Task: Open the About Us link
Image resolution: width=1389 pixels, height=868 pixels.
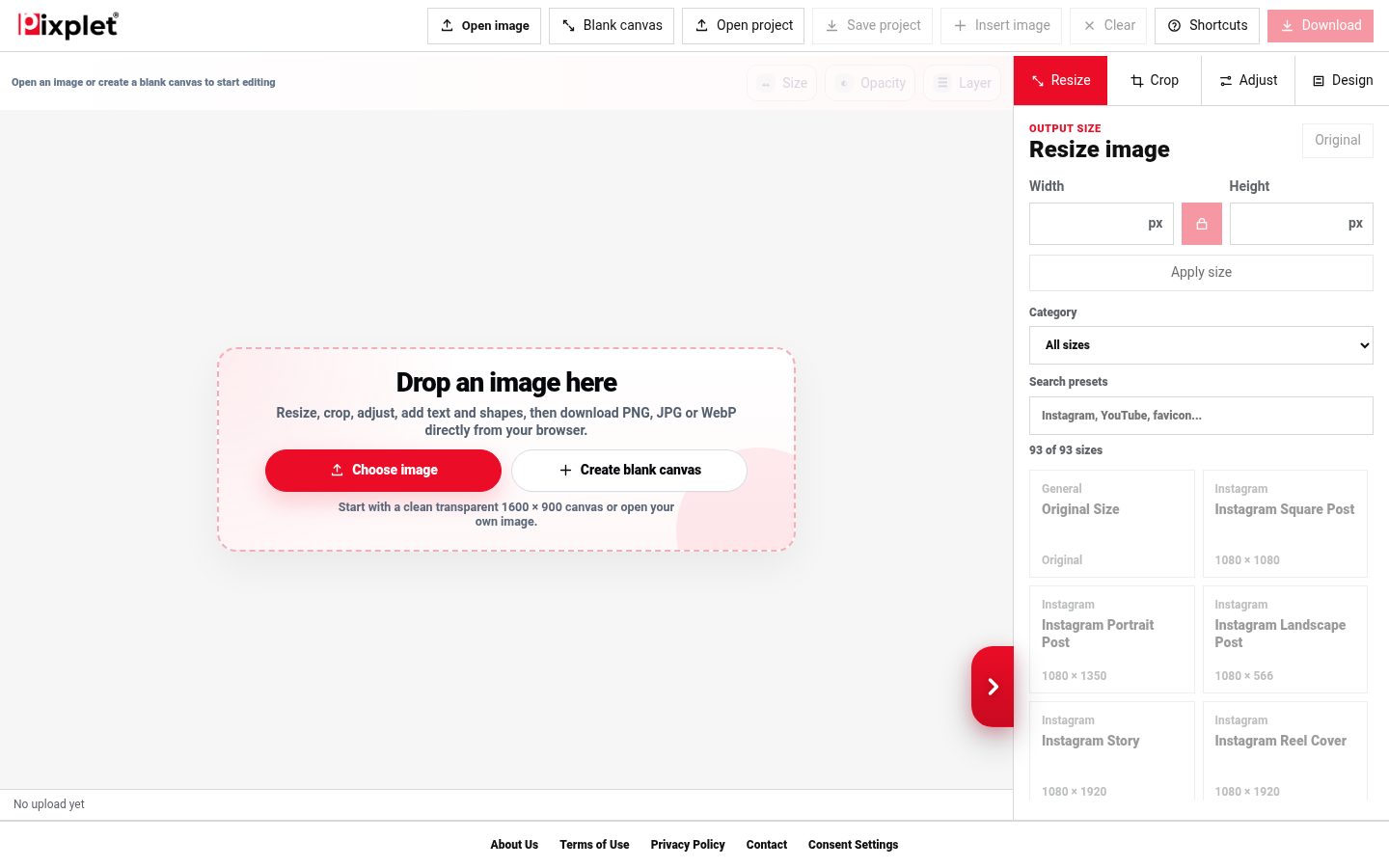Action: click(514, 845)
